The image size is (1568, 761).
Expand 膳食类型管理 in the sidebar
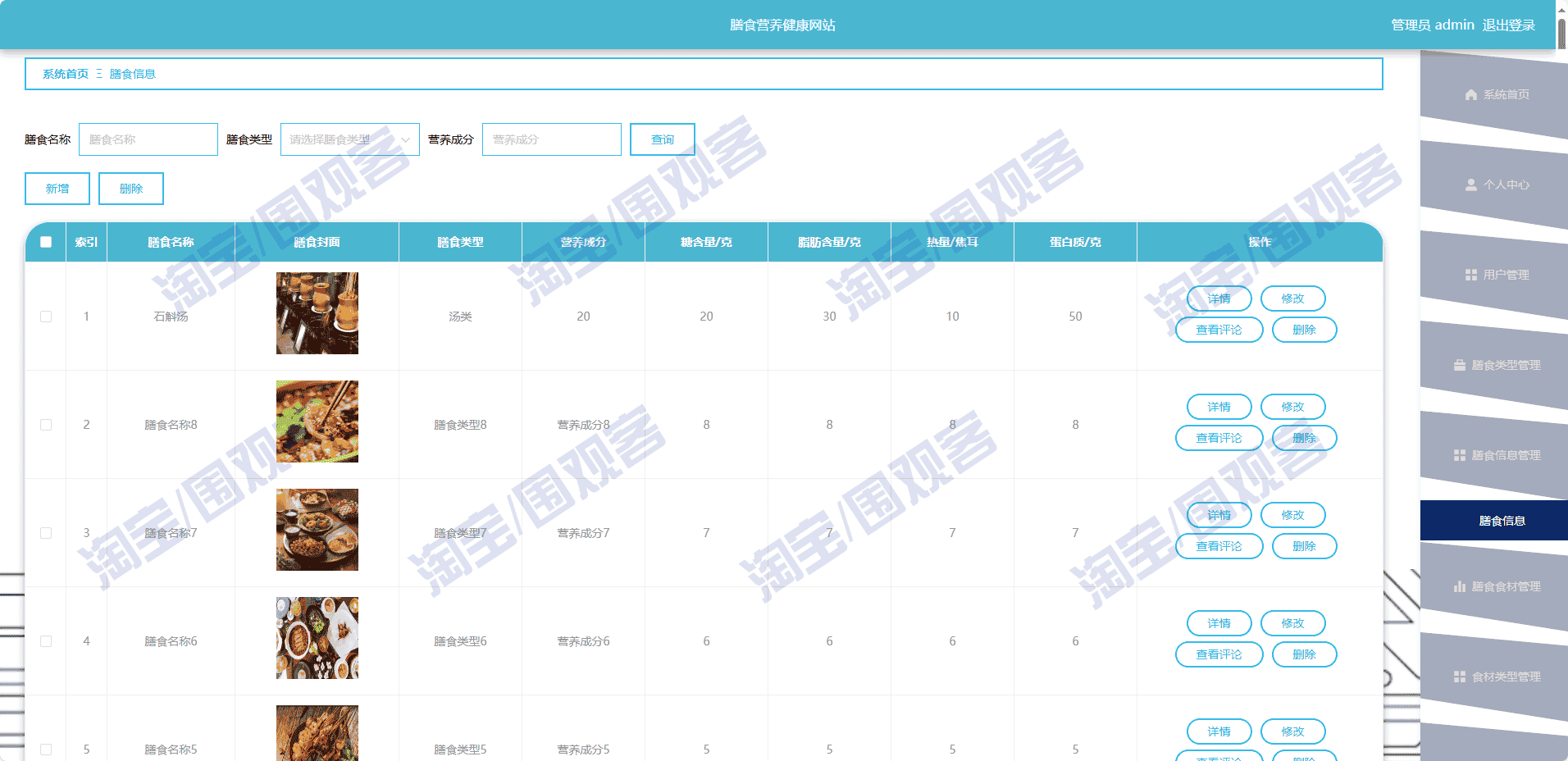1494,366
